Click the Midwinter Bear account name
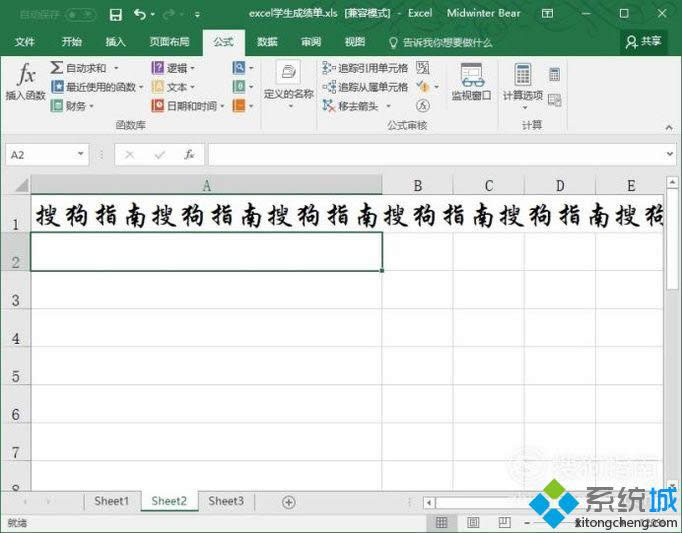The image size is (682, 533). [484, 13]
